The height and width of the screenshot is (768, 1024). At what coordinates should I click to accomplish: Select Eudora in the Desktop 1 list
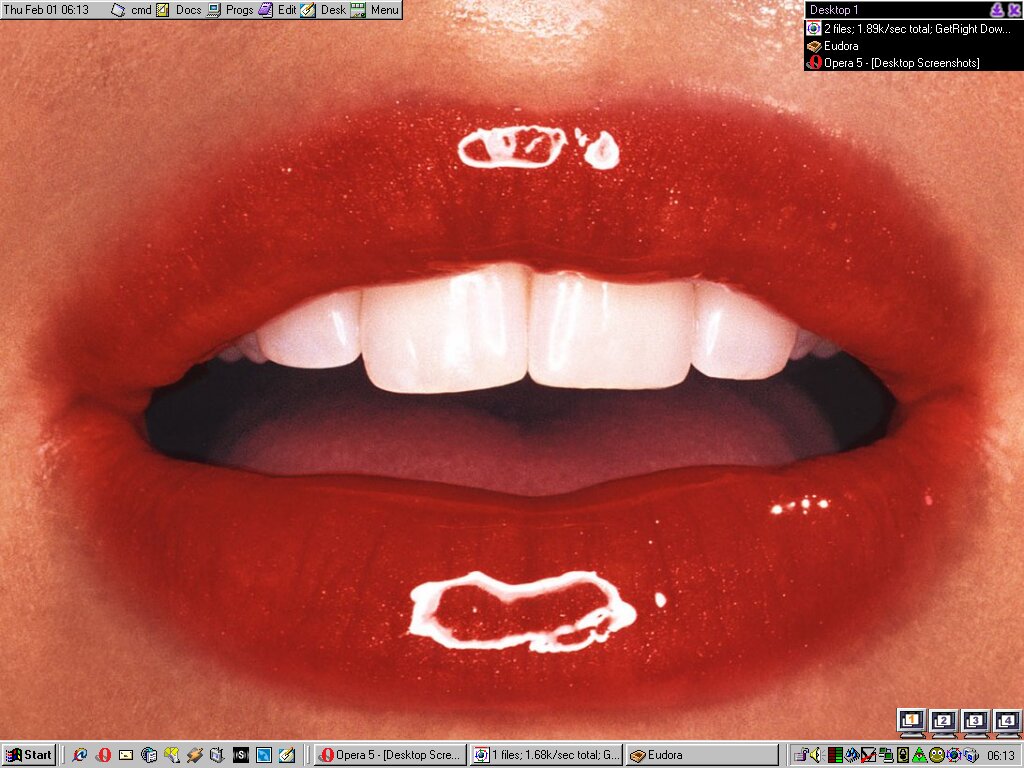(841, 46)
